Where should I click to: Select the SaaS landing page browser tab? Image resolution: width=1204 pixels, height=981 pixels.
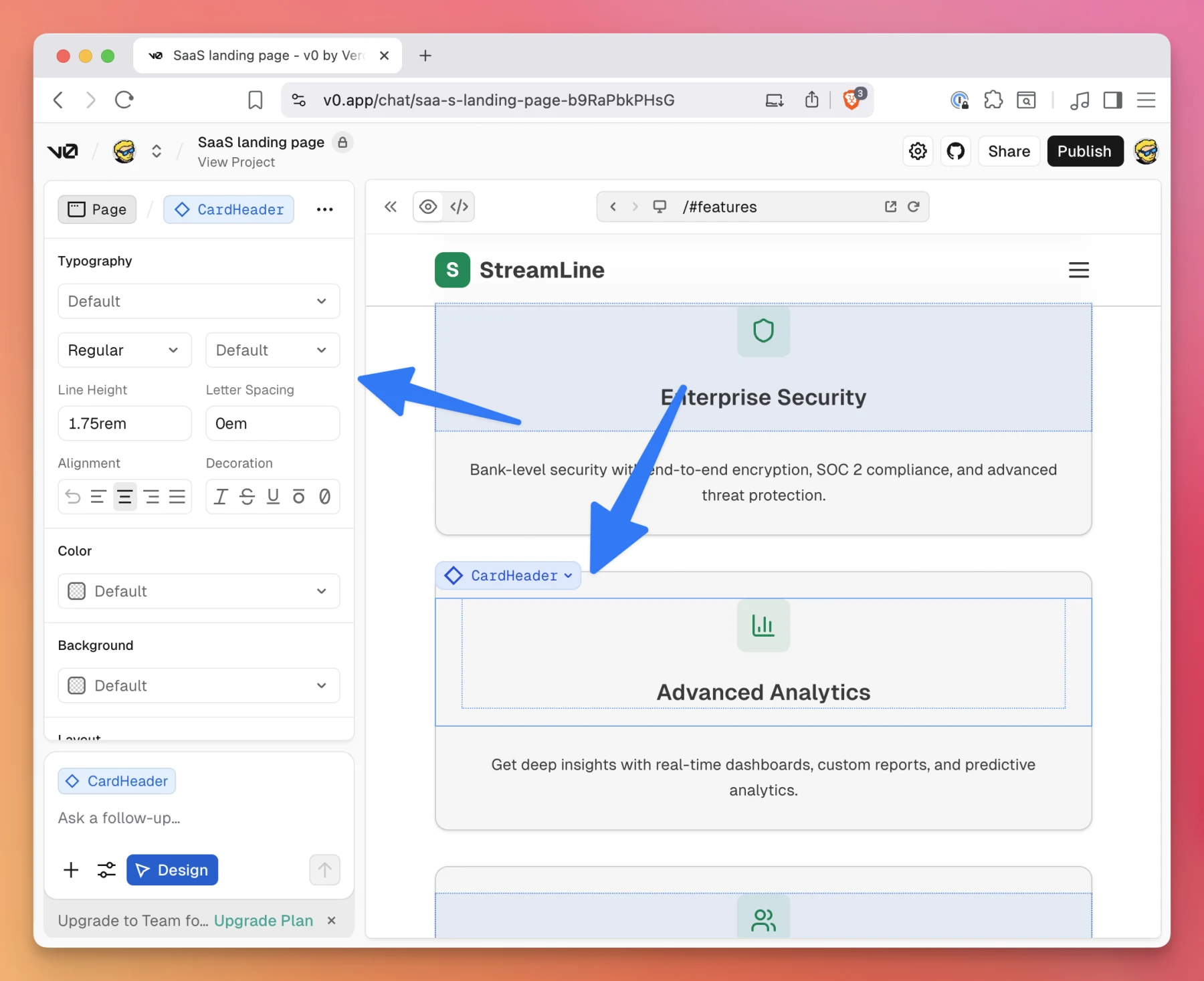268,56
